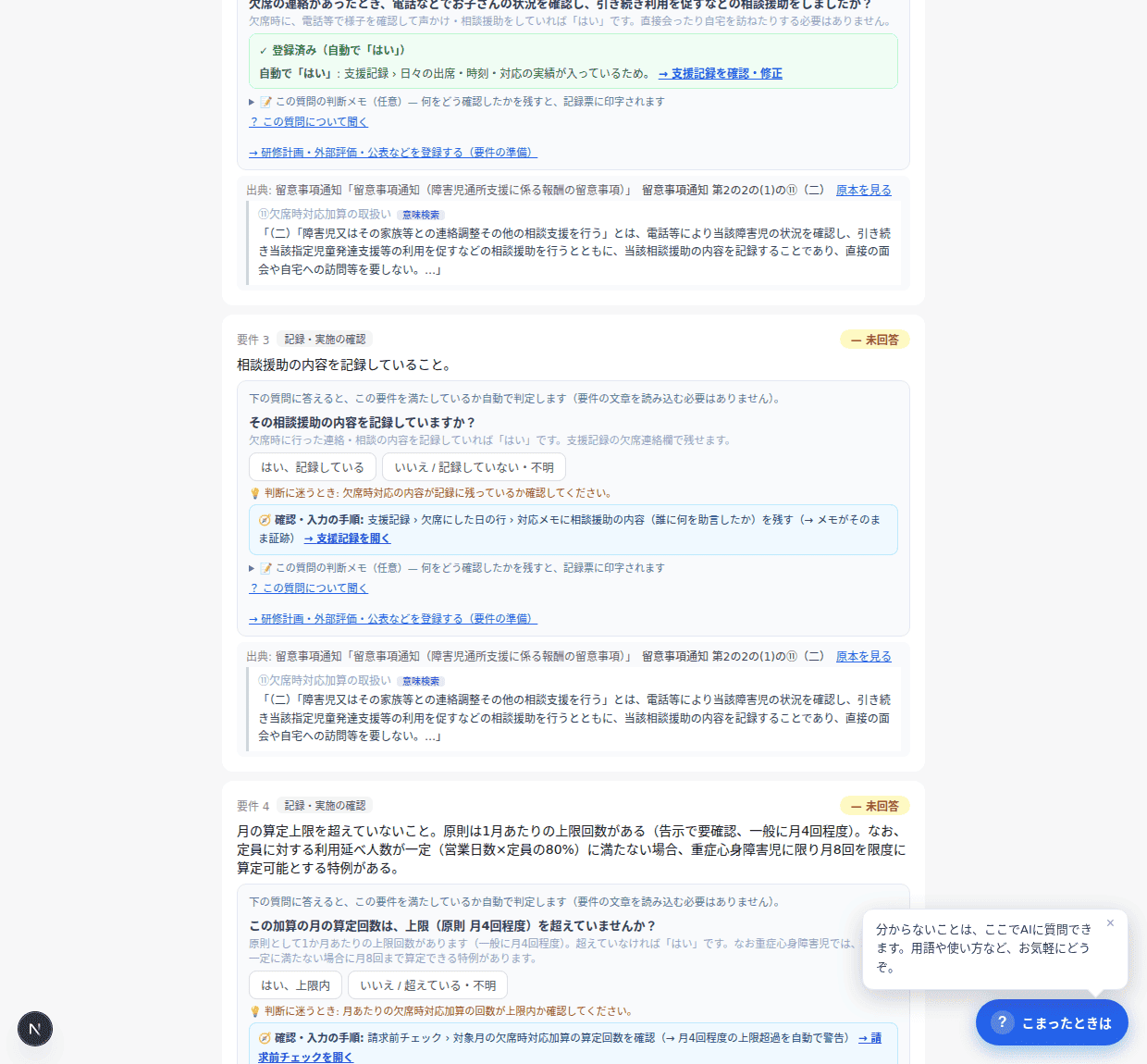
Task: Expand 判断メモ in the 登録済み question section
Action: pos(457,102)
